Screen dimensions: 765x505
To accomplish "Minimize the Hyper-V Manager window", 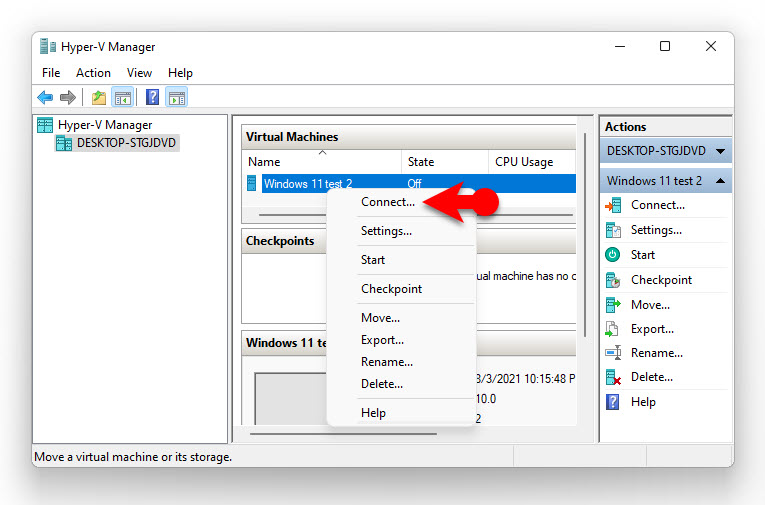I will pyautogui.click(x=620, y=46).
